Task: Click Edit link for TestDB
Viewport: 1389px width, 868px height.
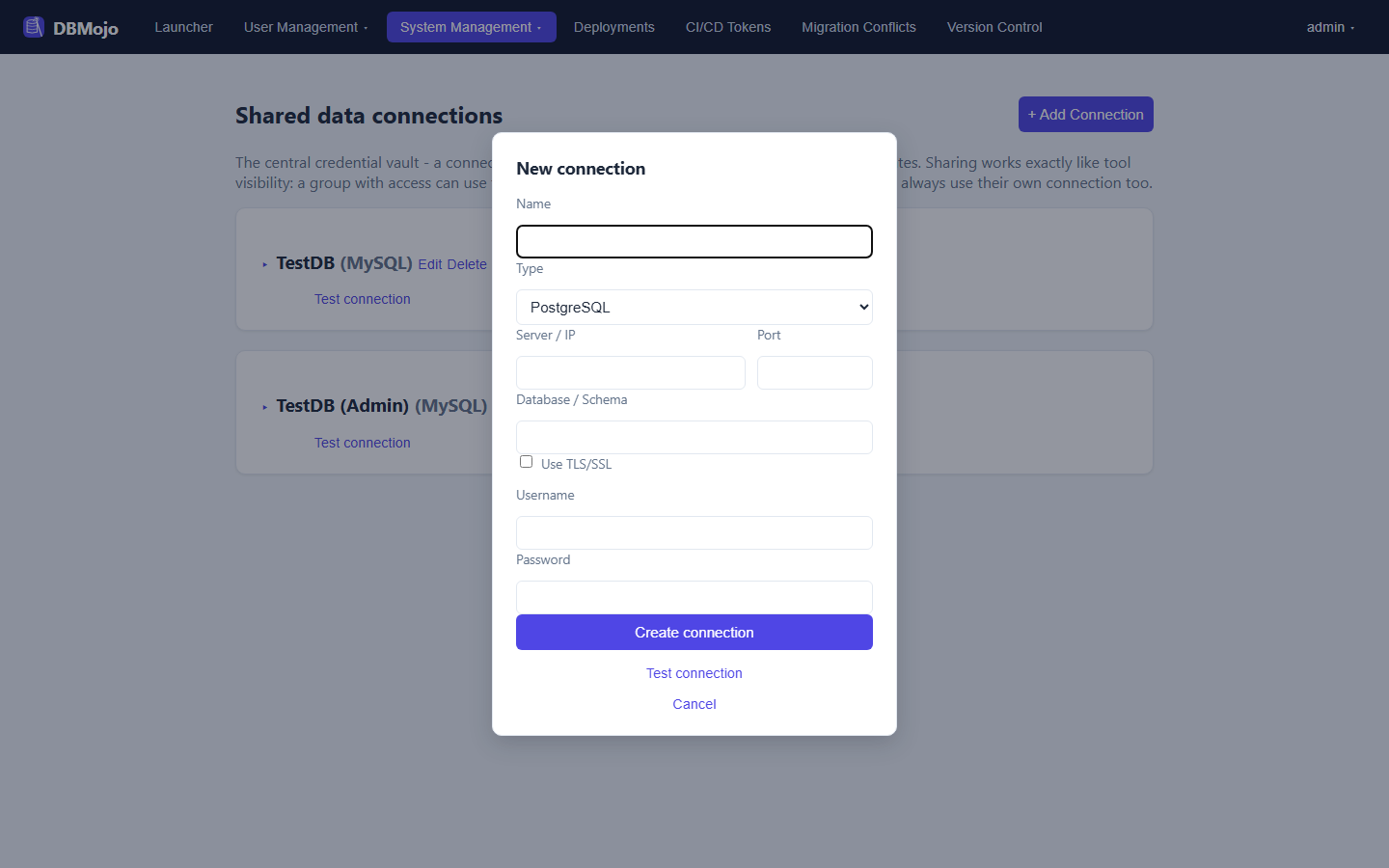Action: 430,264
